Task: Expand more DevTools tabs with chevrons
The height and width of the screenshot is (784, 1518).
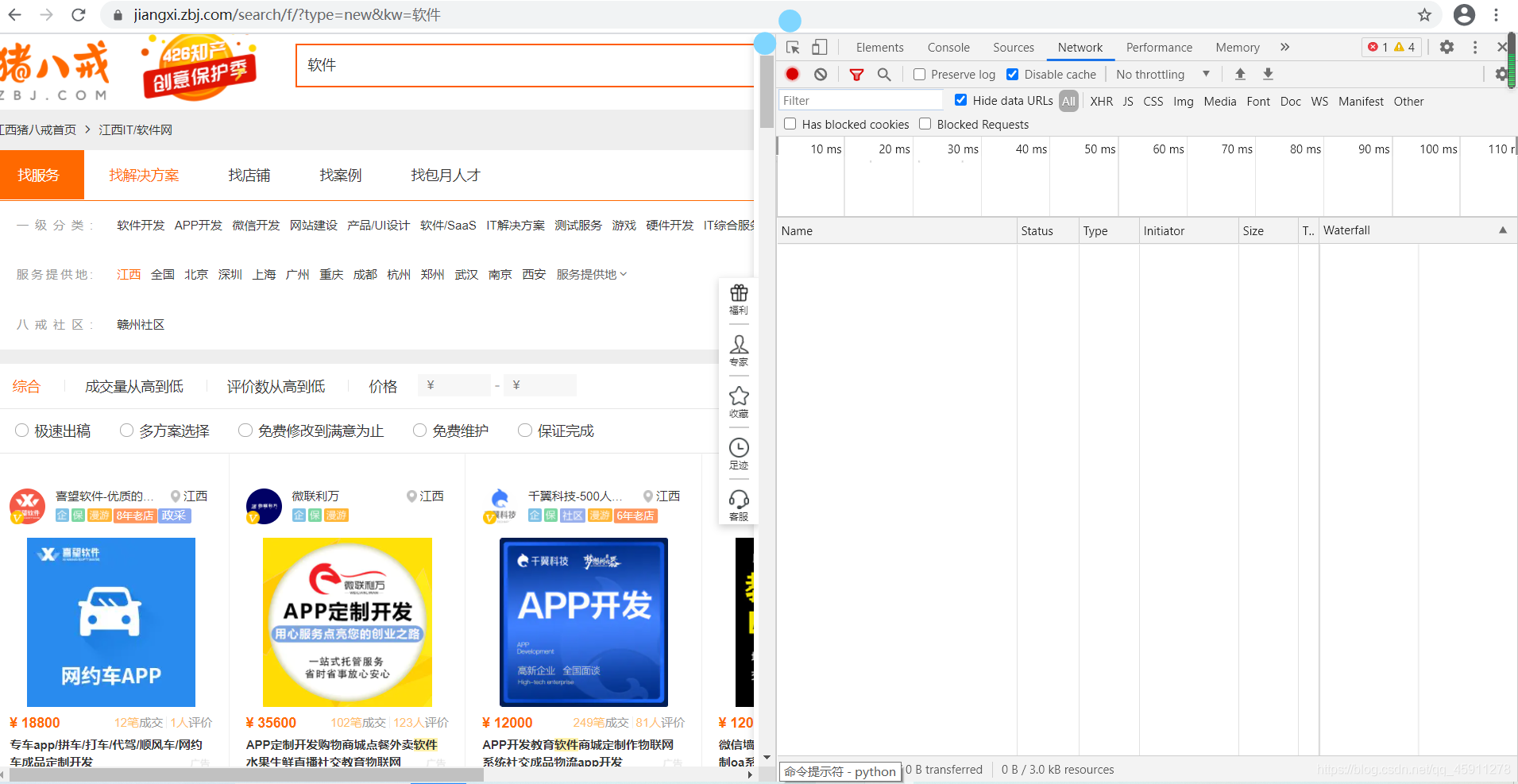Action: [x=1284, y=47]
